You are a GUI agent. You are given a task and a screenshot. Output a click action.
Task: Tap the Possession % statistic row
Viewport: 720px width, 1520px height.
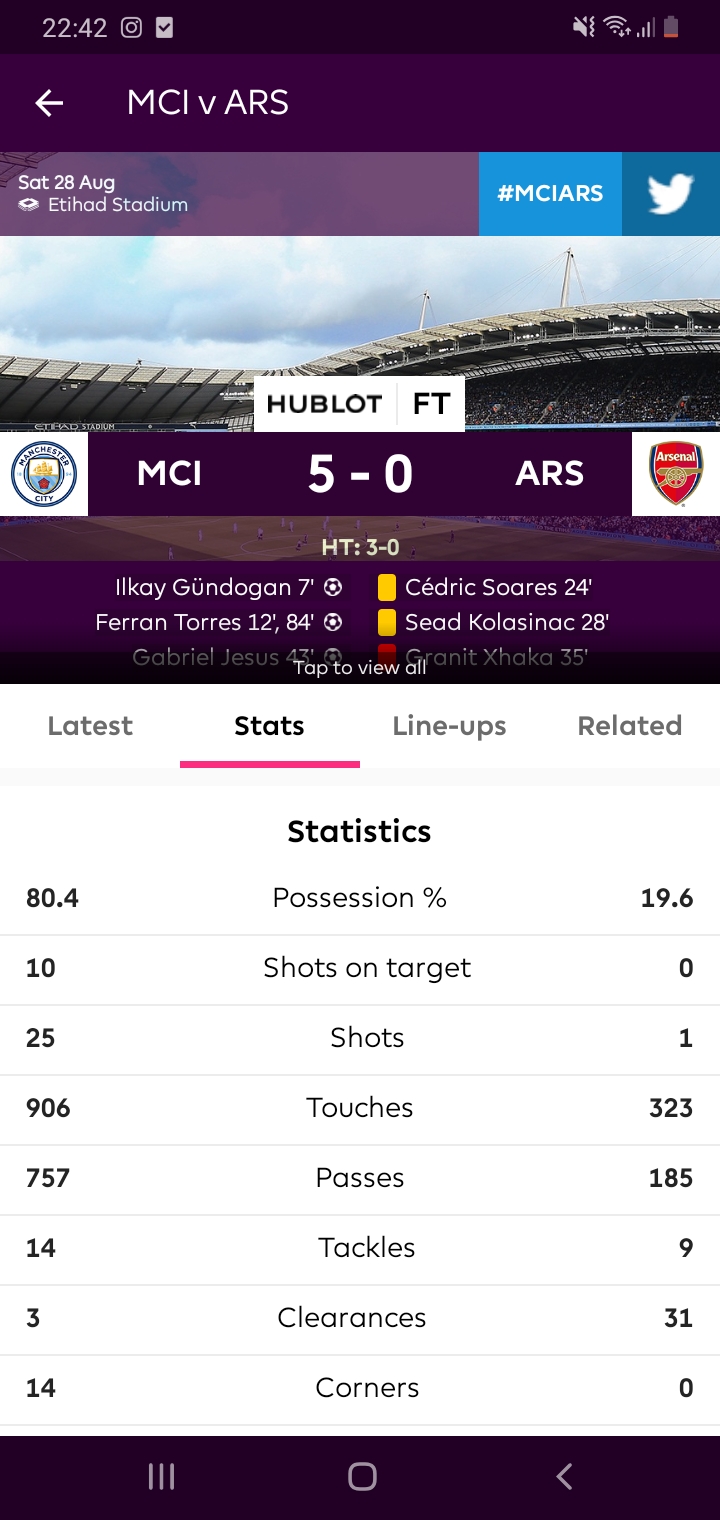click(360, 898)
